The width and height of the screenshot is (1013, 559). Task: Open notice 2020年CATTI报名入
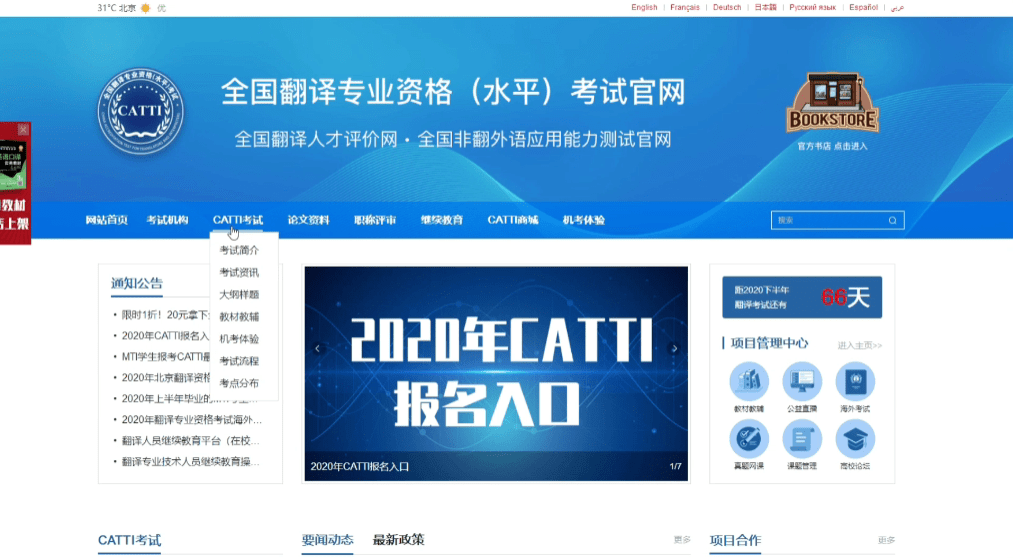166,335
